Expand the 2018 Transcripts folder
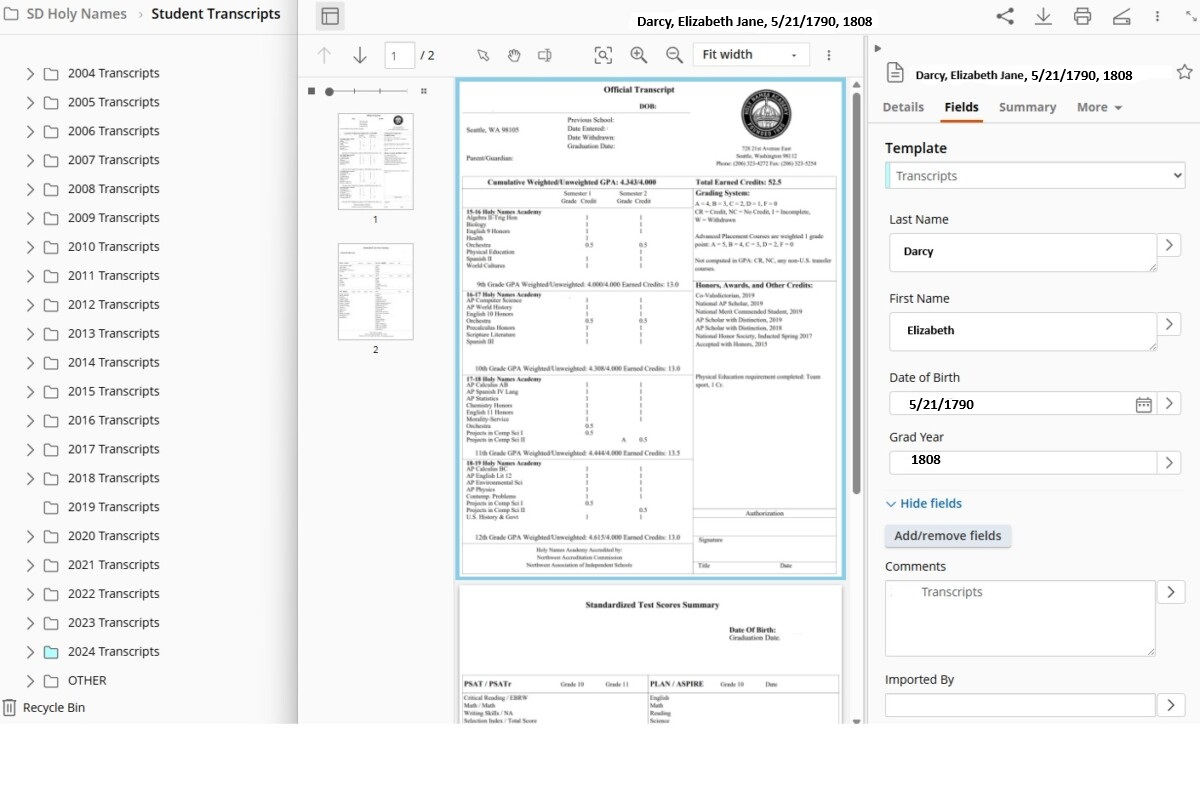The width and height of the screenshot is (1200, 791). [x=30, y=478]
